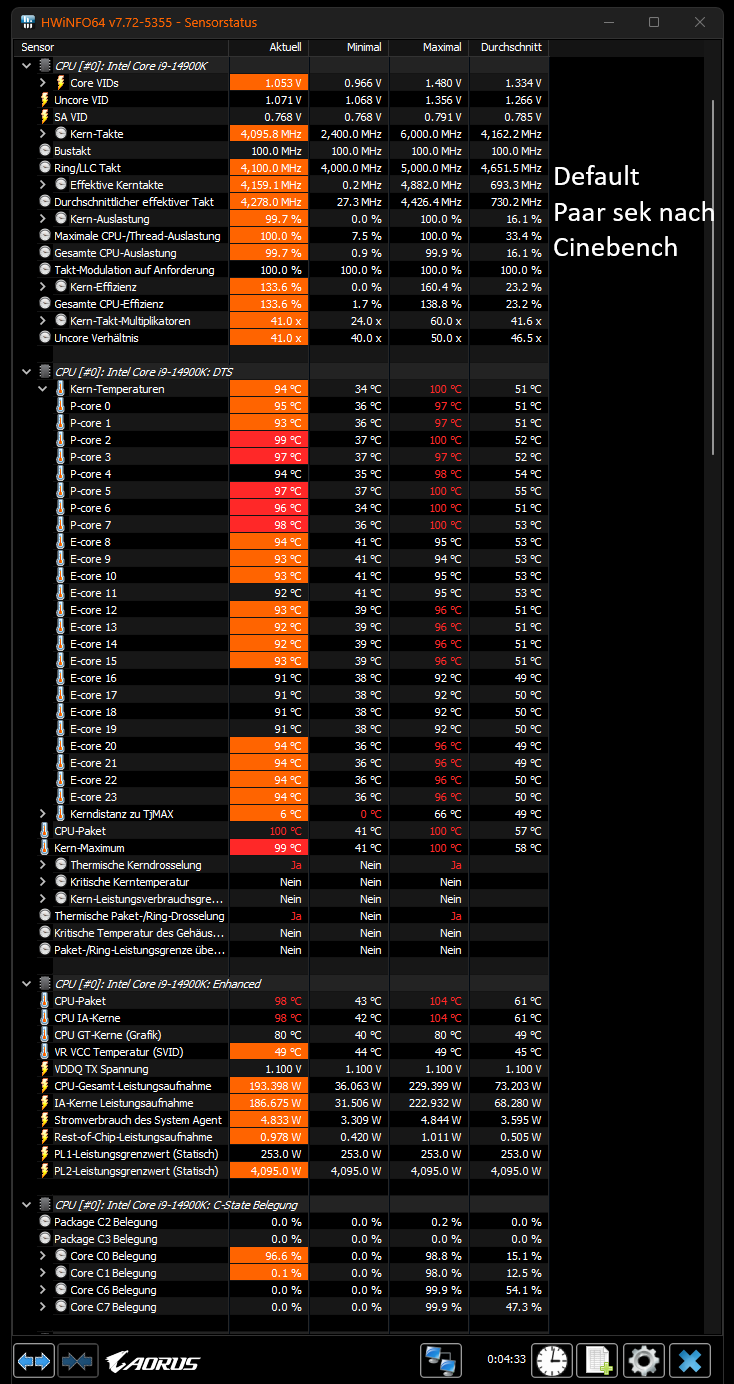Image resolution: width=734 pixels, height=1384 pixels.
Task: Collapse the Kern-Temperaturen tree
Action: pyautogui.click(x=43, y=389)
